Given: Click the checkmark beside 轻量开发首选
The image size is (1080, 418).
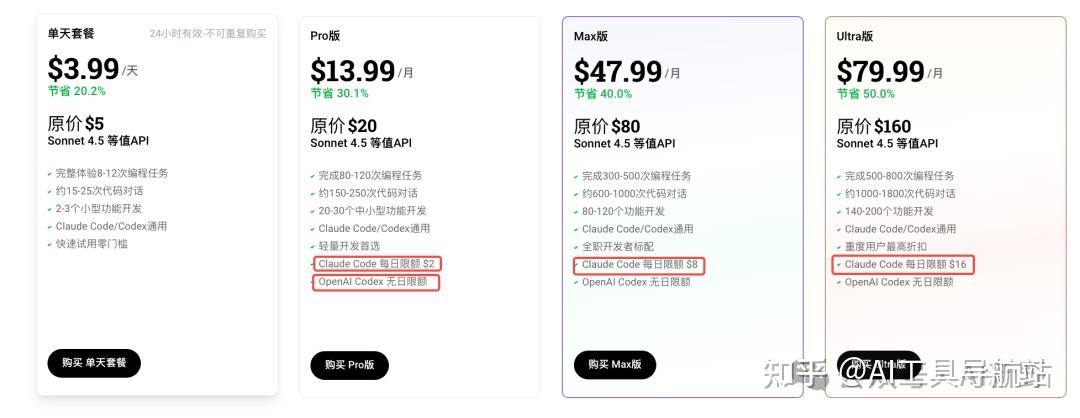Looking at the screenshot, I should [x=313, y=247].
